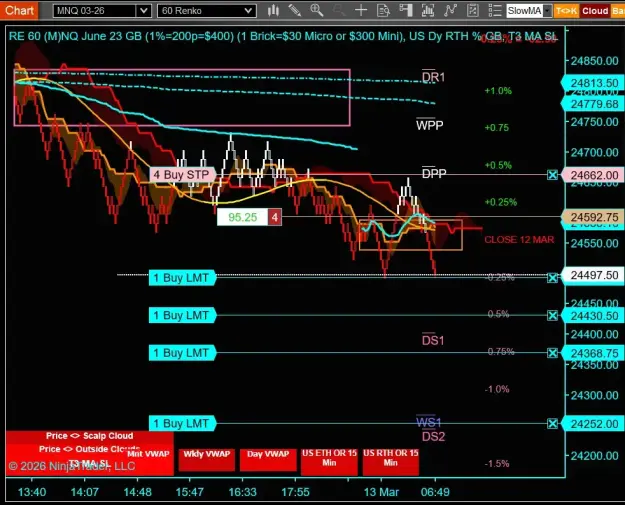Screen dimensions: 625x505
Task: Click the +0.75 level label
Action: [x=497, y=128]
